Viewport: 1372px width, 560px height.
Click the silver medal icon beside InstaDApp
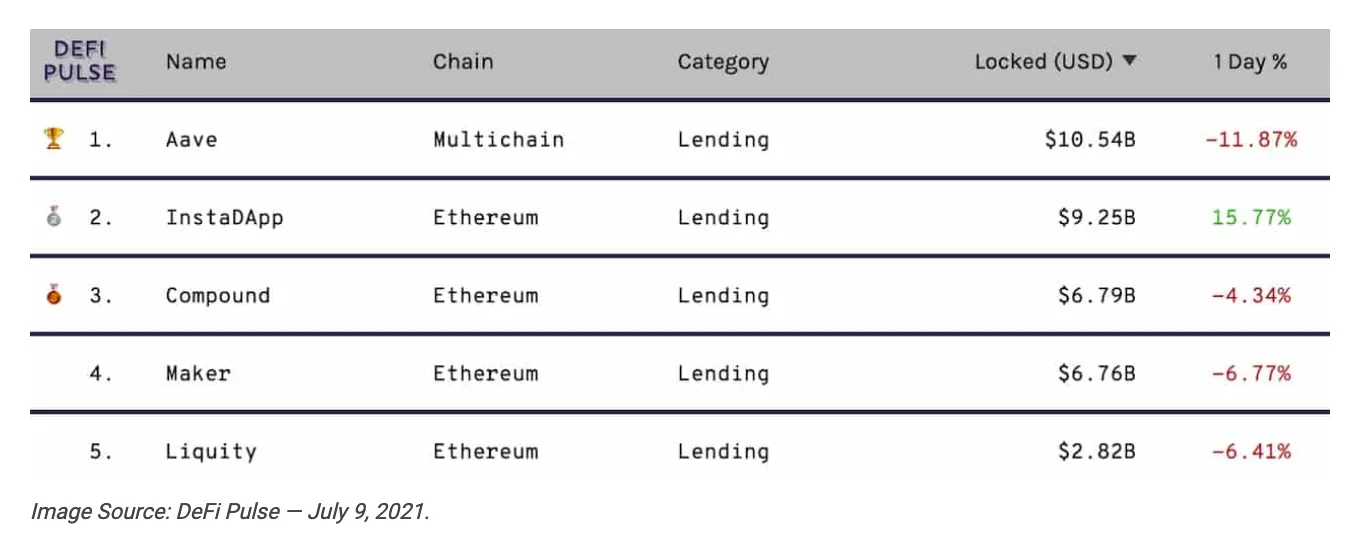click(54, 217)
